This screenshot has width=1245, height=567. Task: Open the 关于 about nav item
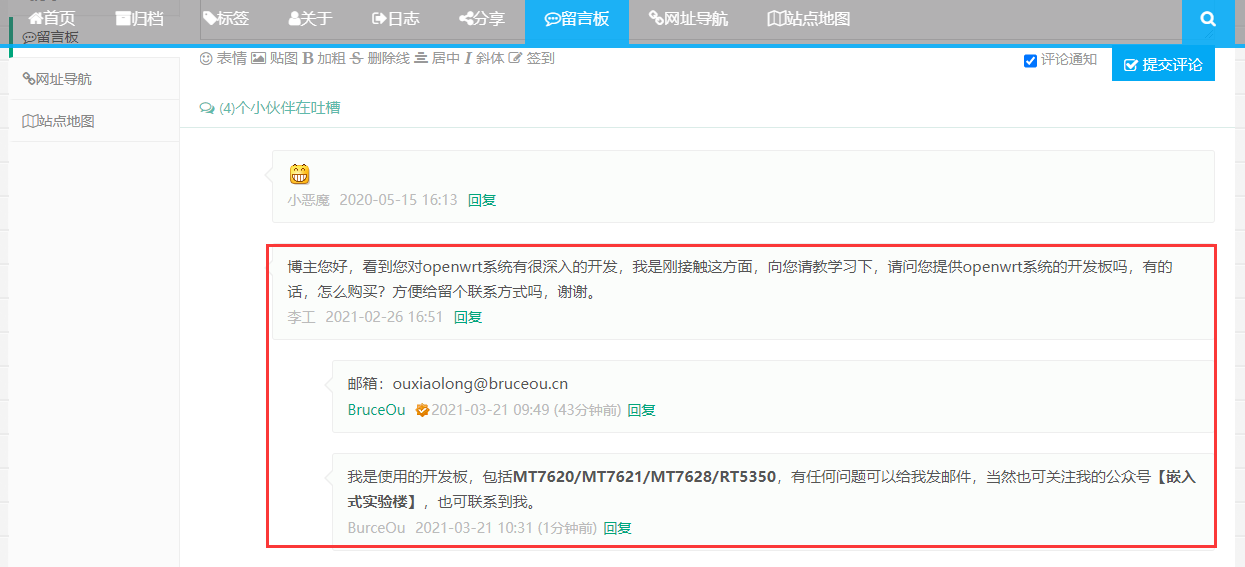[x=310, y=18]
